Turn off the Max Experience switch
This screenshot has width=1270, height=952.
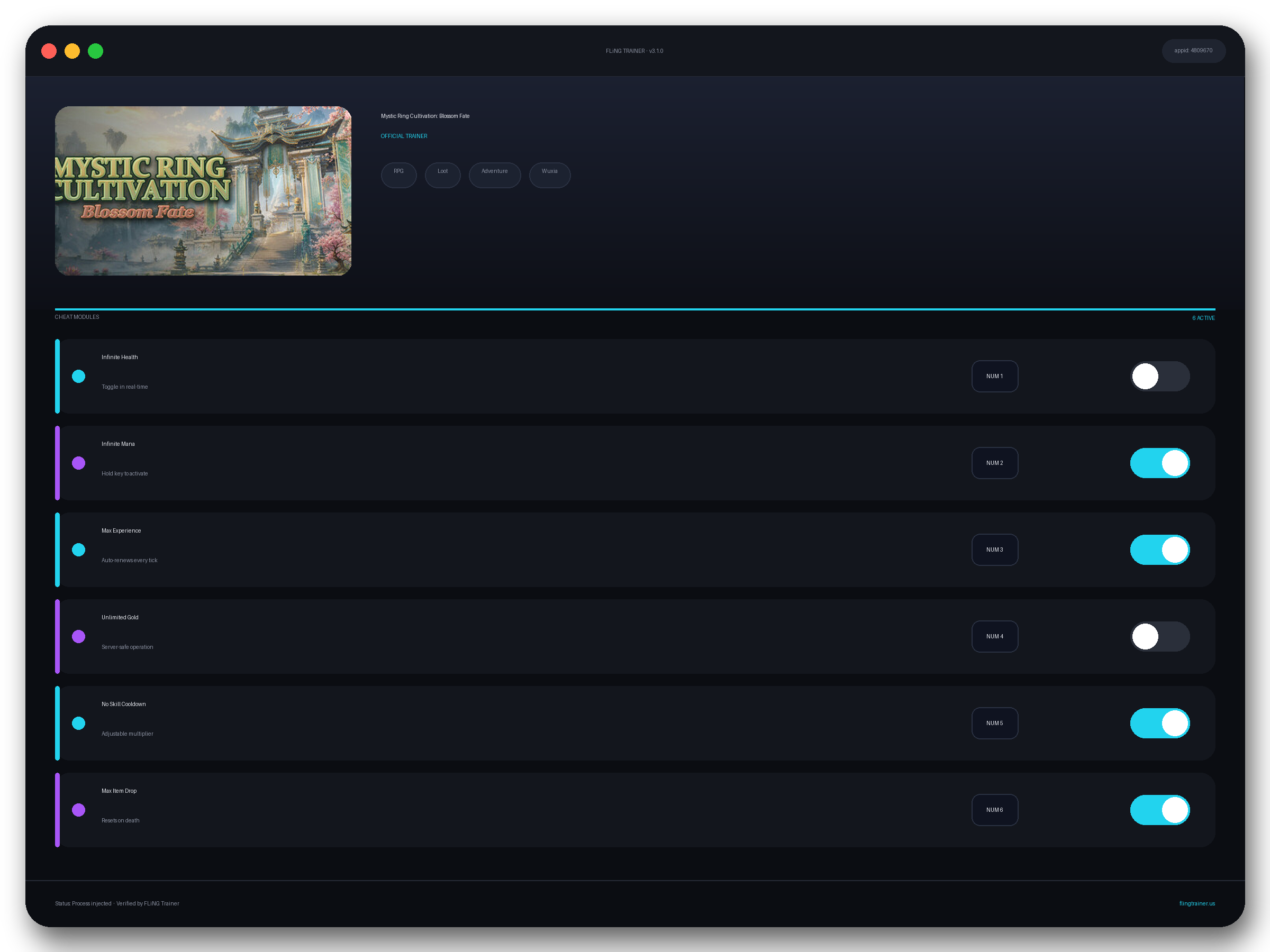[x=1160, y=550]
